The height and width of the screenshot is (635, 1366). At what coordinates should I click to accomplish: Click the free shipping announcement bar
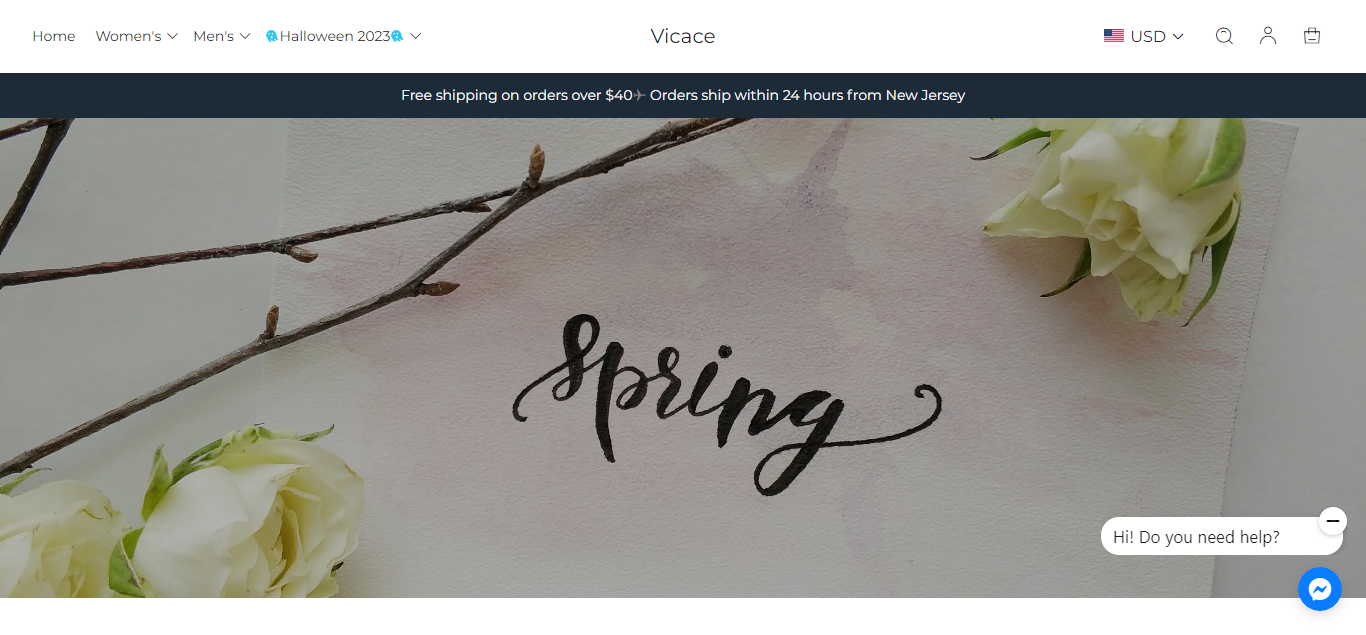(683, 95)
